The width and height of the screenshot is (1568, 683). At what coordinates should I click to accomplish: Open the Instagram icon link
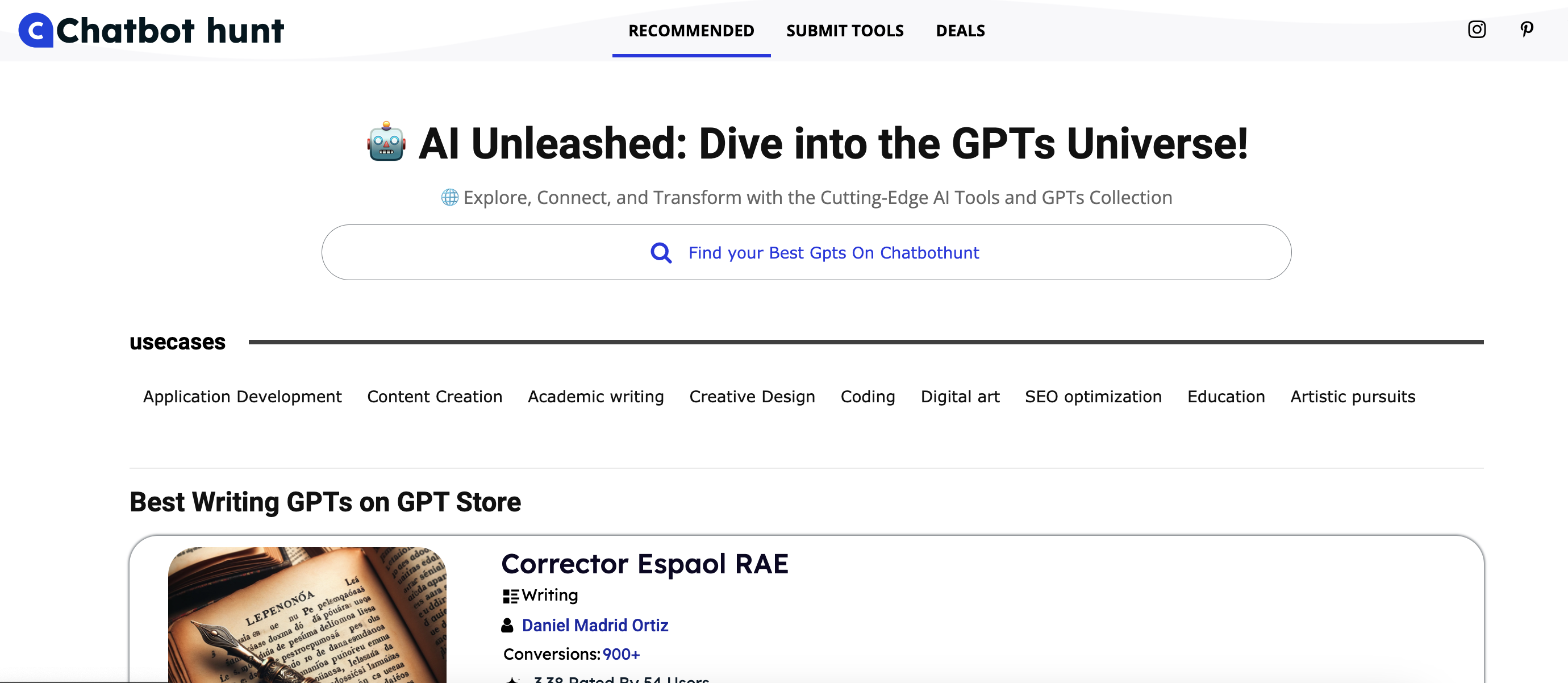point(1476,29)
